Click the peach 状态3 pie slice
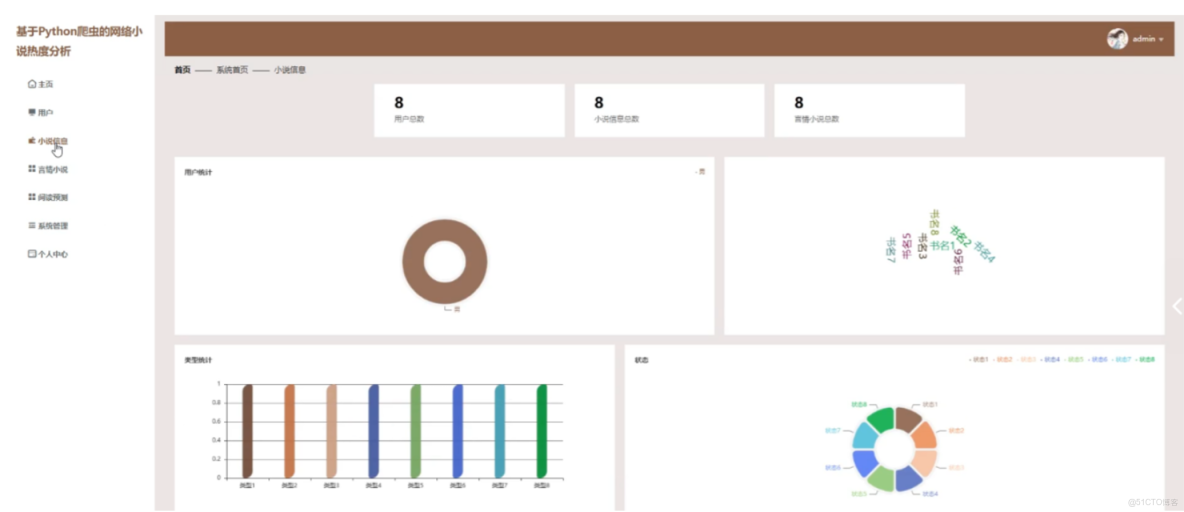 click(924, 462)
